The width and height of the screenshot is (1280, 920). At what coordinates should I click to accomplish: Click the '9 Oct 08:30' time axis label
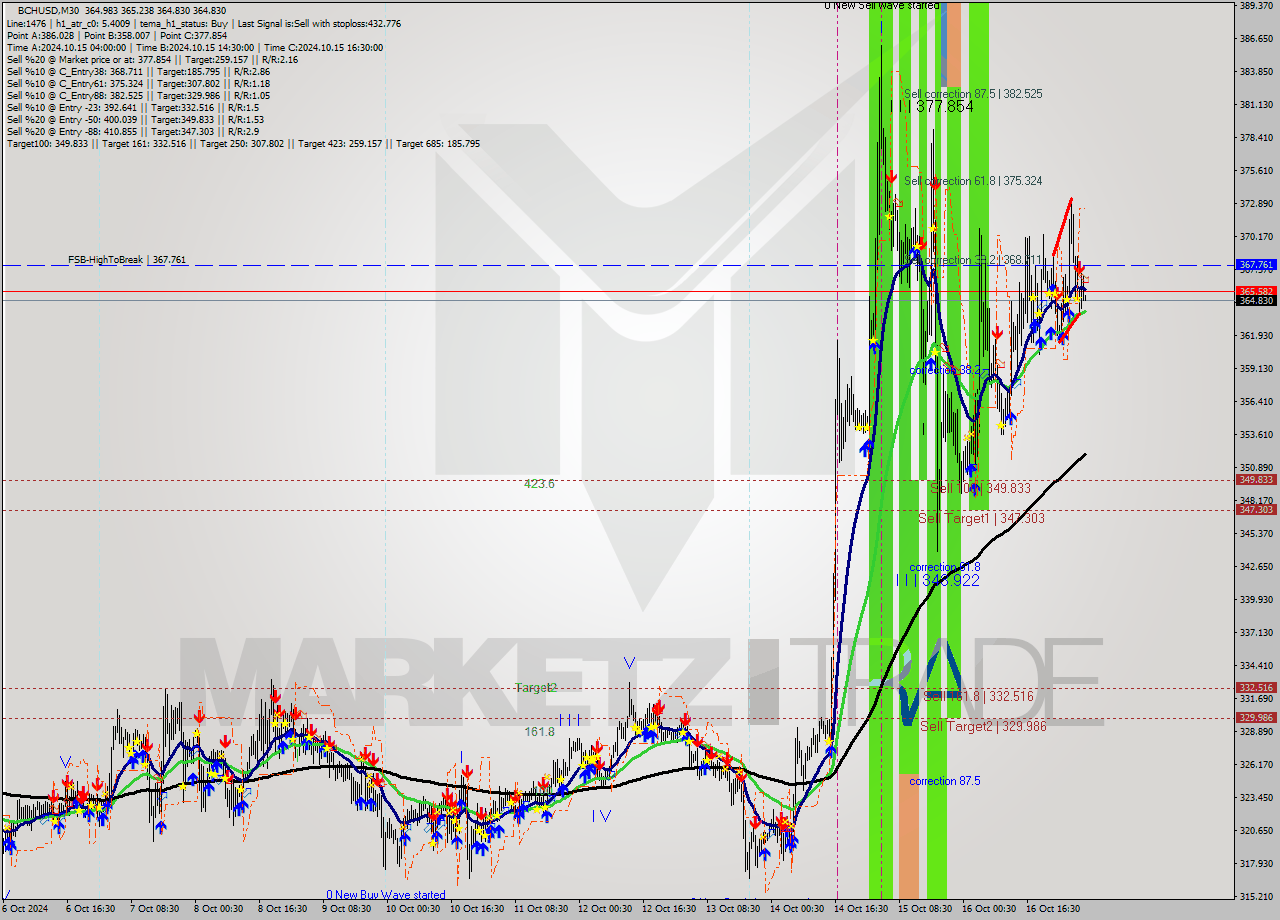tap(346, 909)
